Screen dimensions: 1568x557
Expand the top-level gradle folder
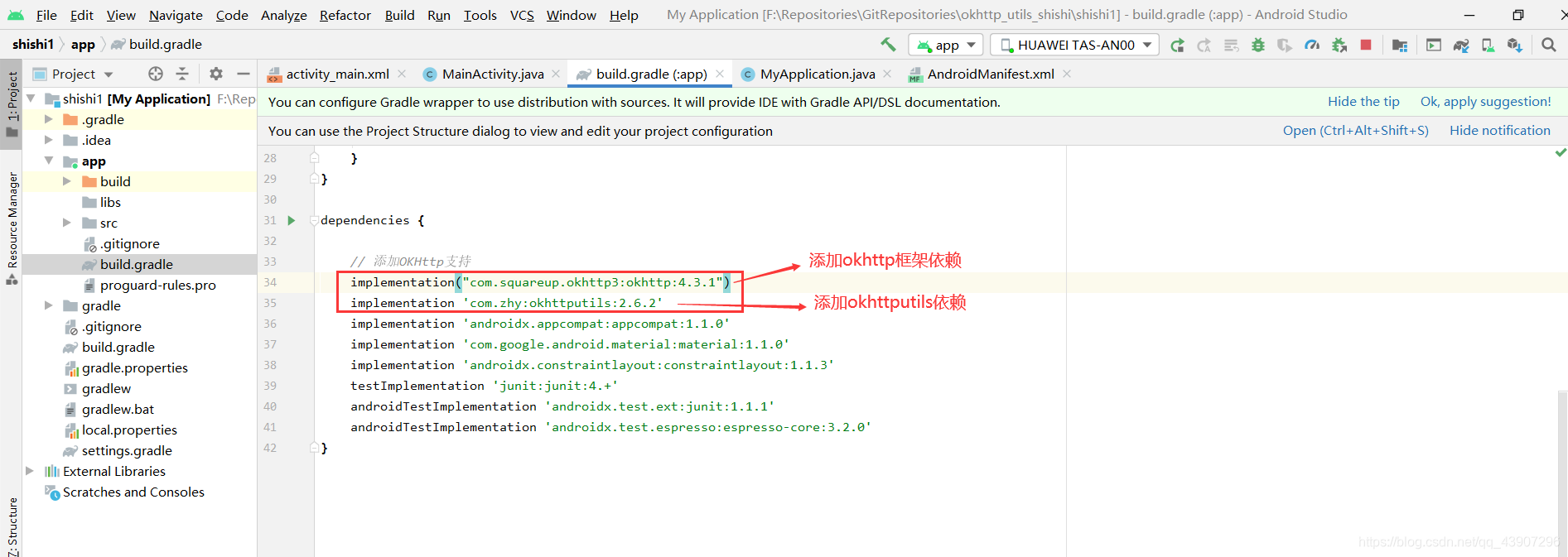click(x=49, y=305)
